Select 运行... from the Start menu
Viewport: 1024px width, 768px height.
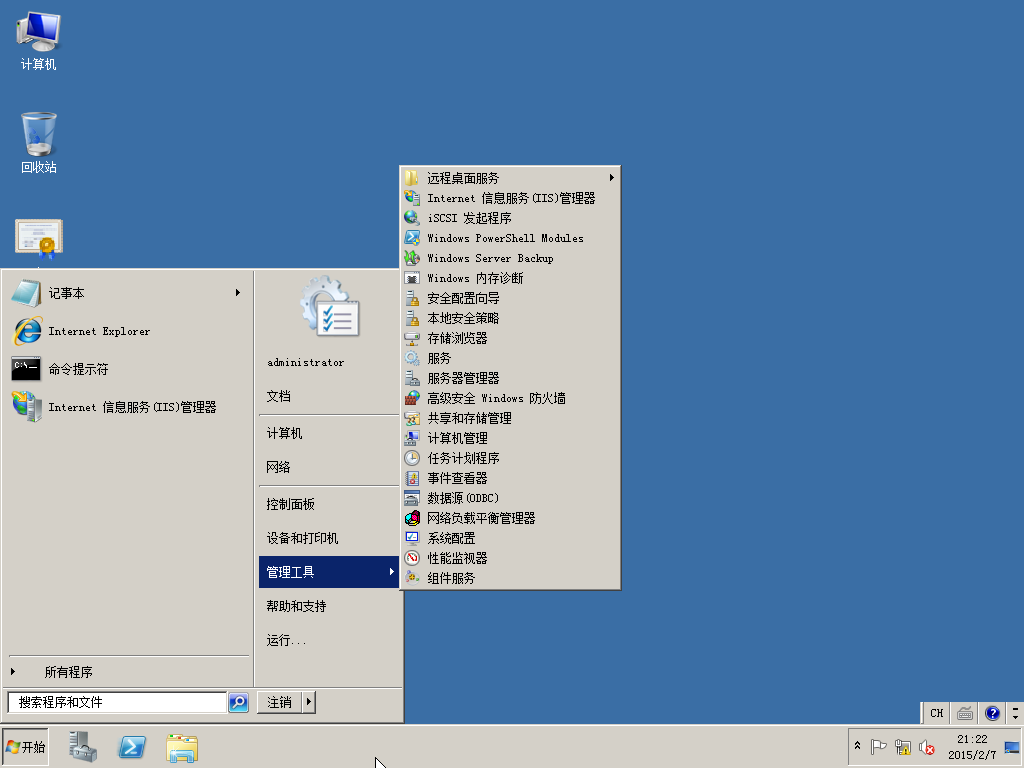click(286, 640)
